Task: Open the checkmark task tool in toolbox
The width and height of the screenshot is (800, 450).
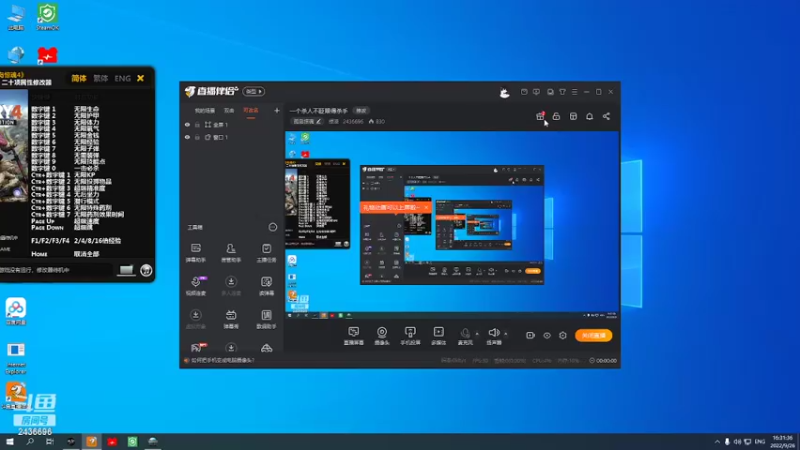Action: tap(266, 253)
